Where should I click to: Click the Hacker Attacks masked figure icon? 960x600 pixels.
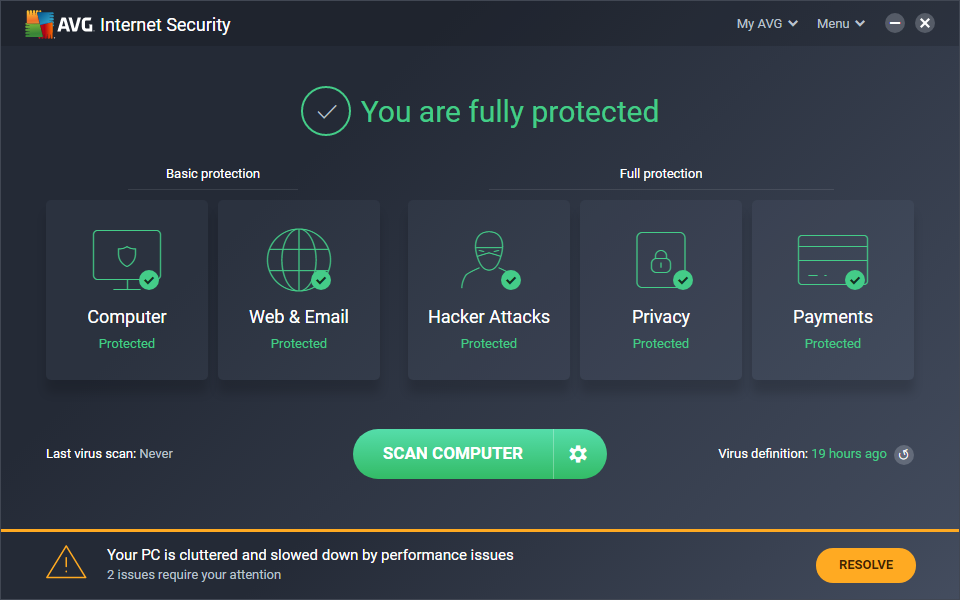[488, 259]
